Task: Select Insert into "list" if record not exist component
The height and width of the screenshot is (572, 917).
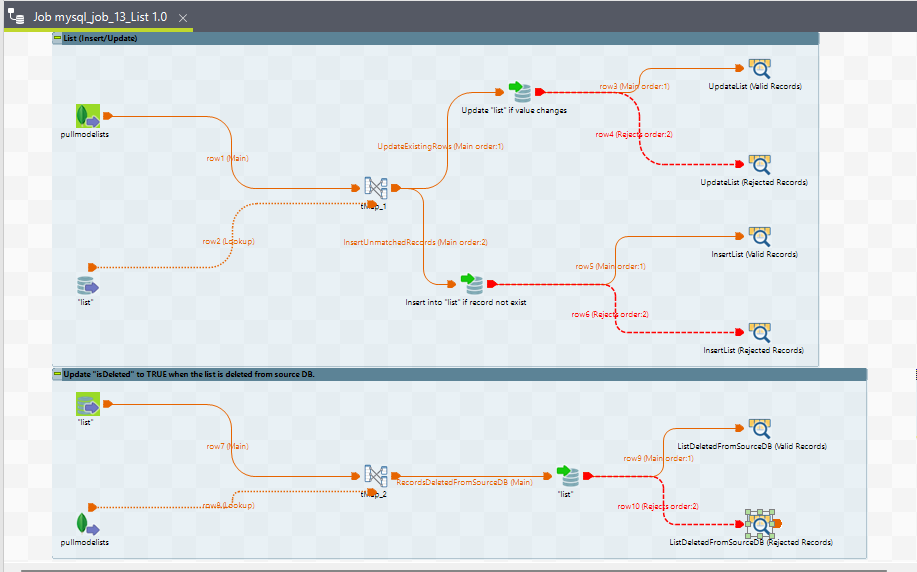Action: [472, 284]
